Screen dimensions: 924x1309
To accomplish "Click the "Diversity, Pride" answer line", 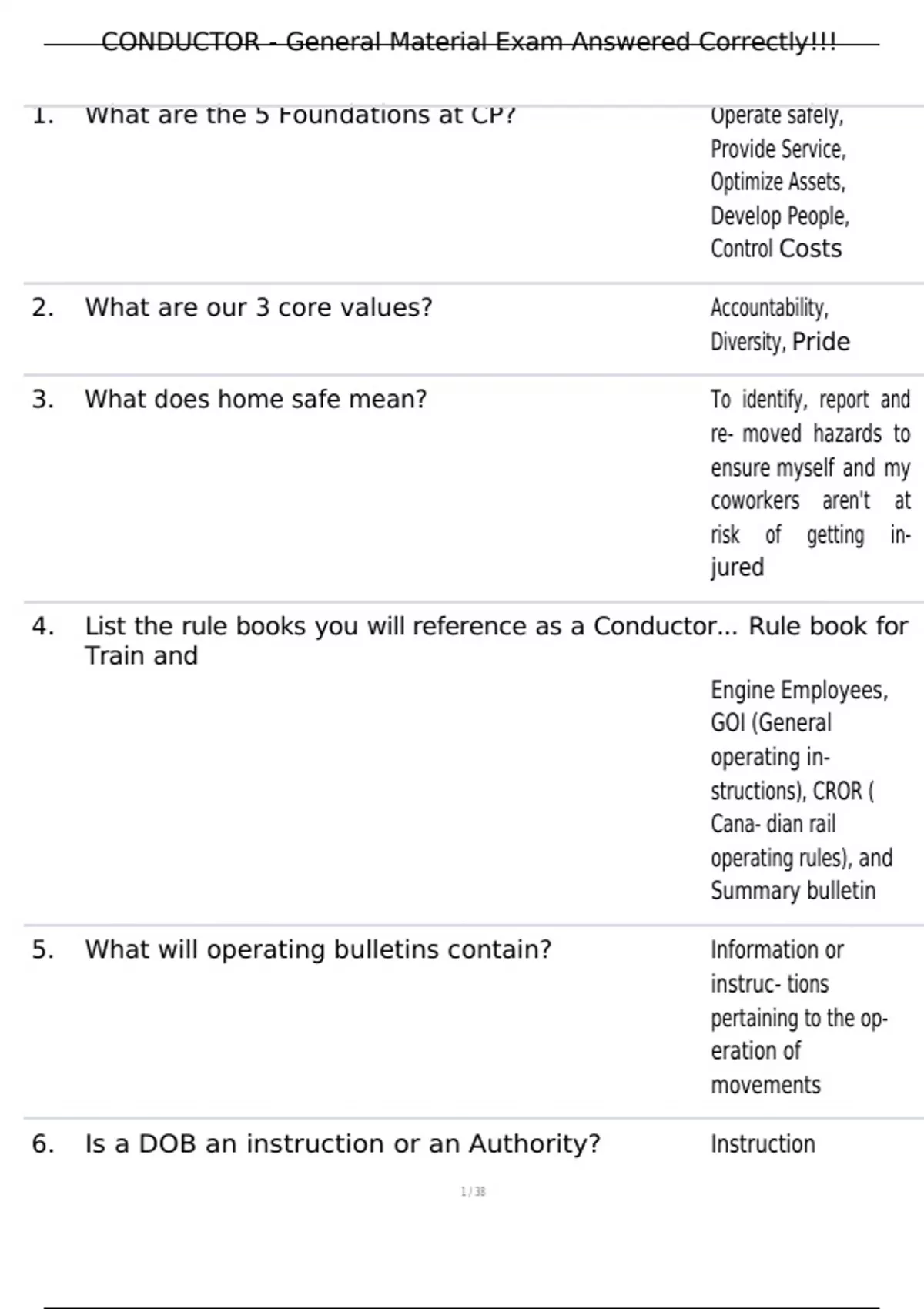I will [780, 342].
